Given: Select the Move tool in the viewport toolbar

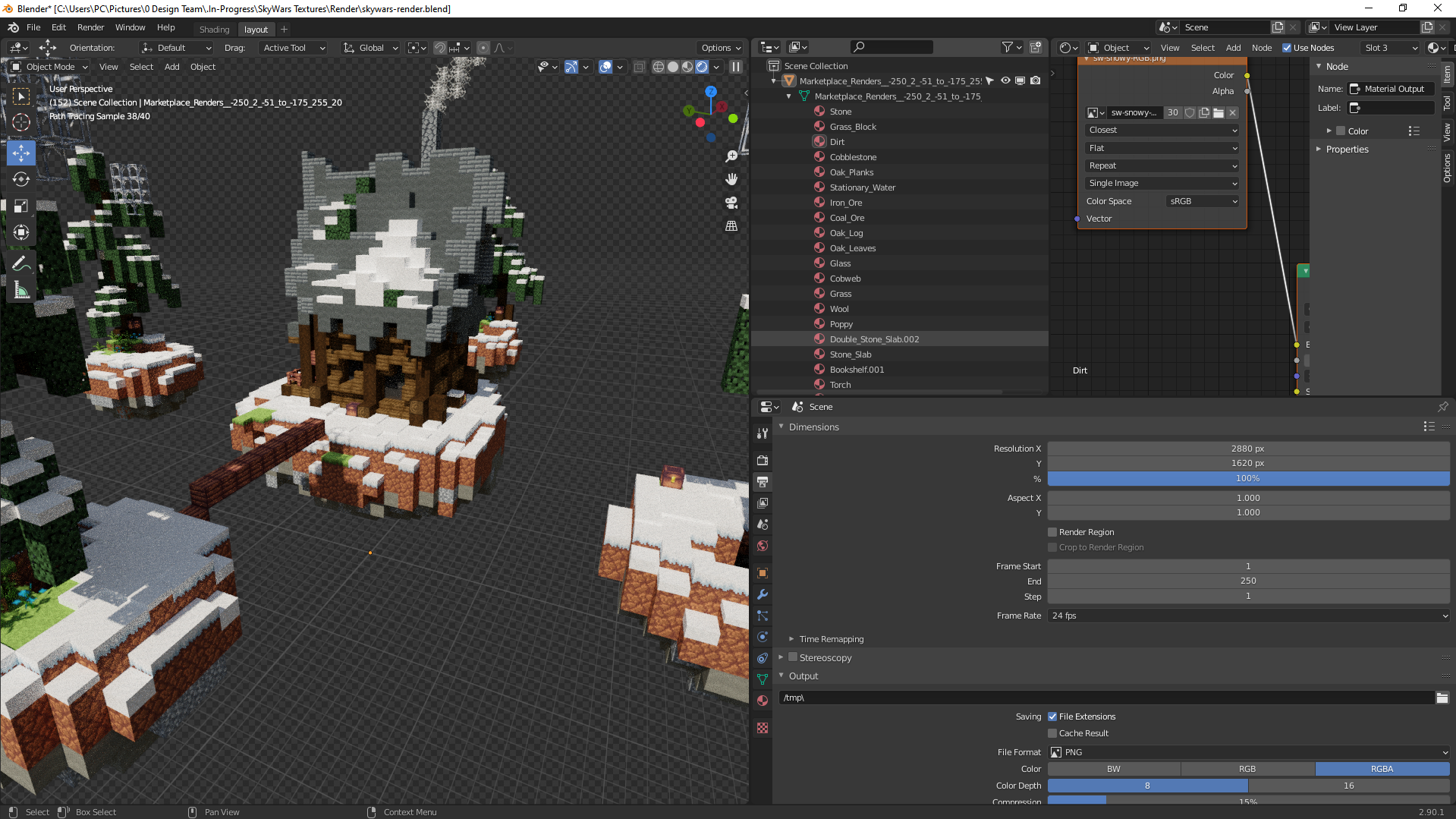Looking at the screenshot, I should (21, 153).
